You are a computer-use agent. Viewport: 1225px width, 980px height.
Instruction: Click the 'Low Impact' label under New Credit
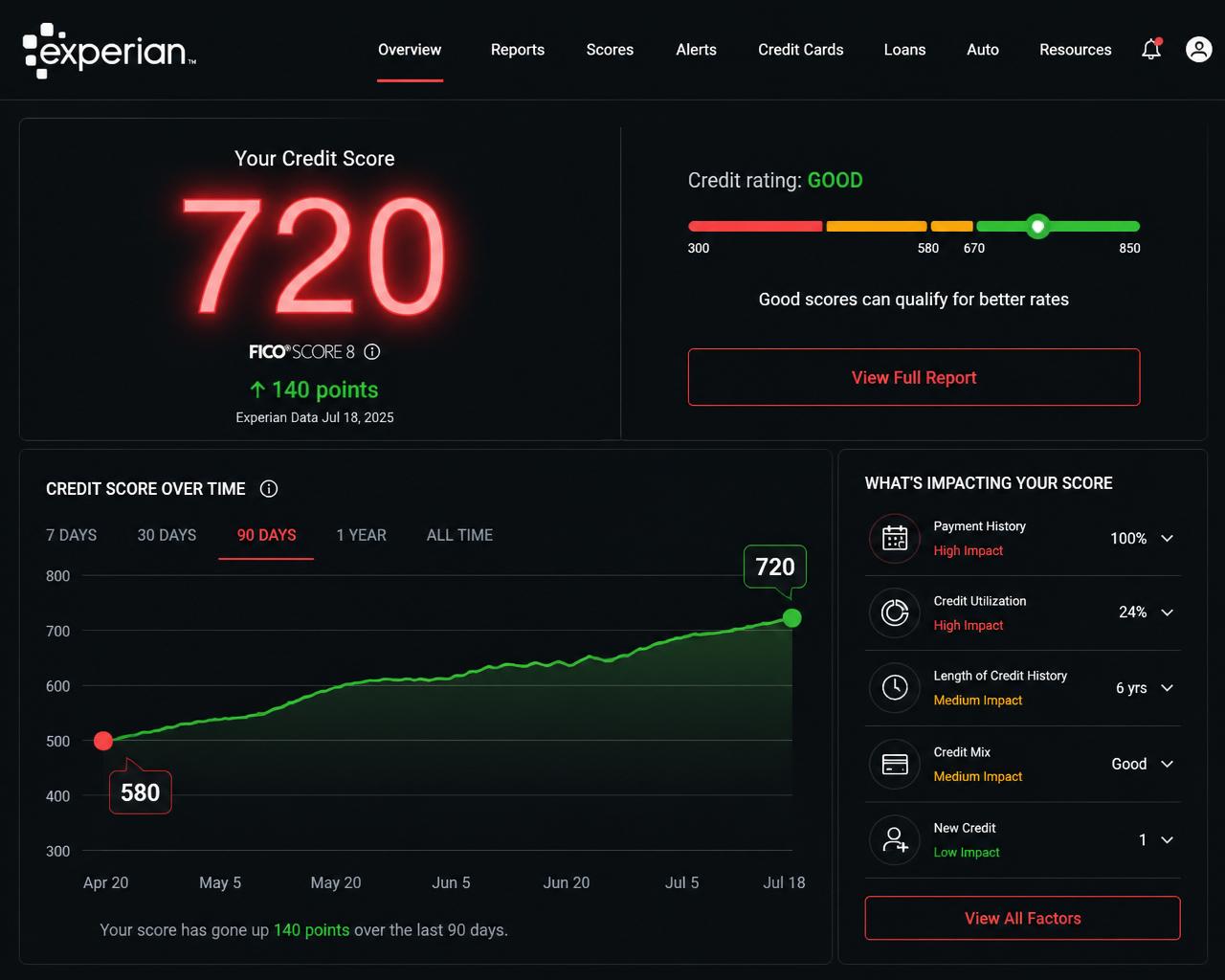click(x=967, y=853)
